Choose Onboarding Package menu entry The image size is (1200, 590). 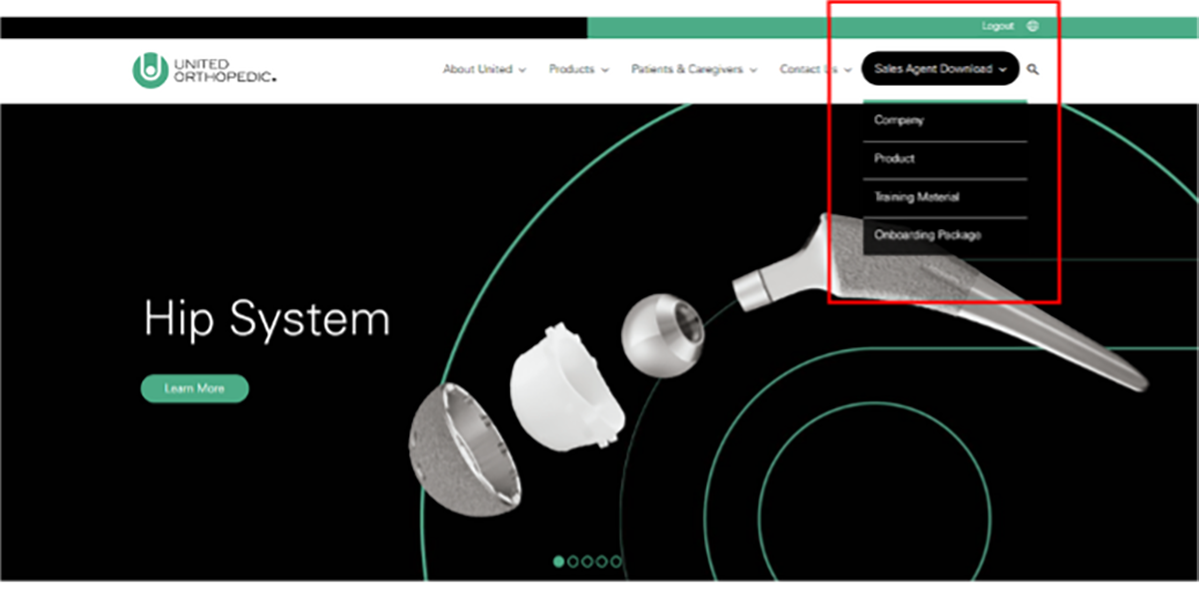(x=945, y=236)
